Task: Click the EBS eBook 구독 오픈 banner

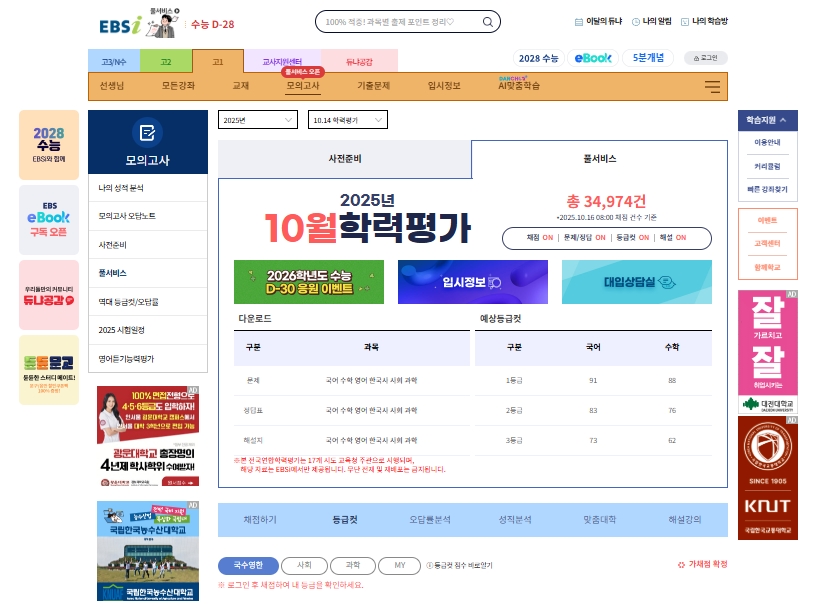Action: (x=49, y=220)
